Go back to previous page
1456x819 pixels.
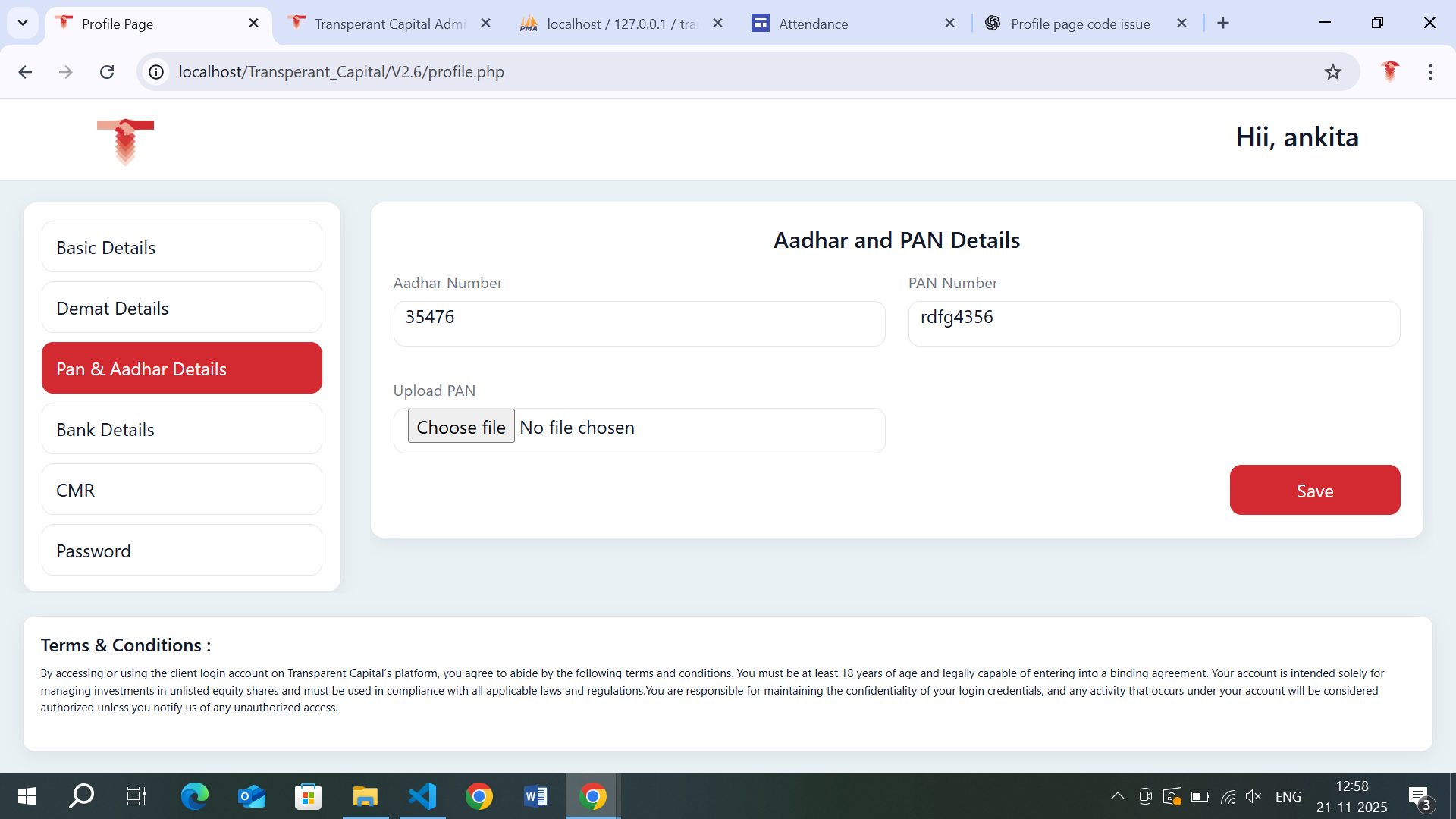25,72
